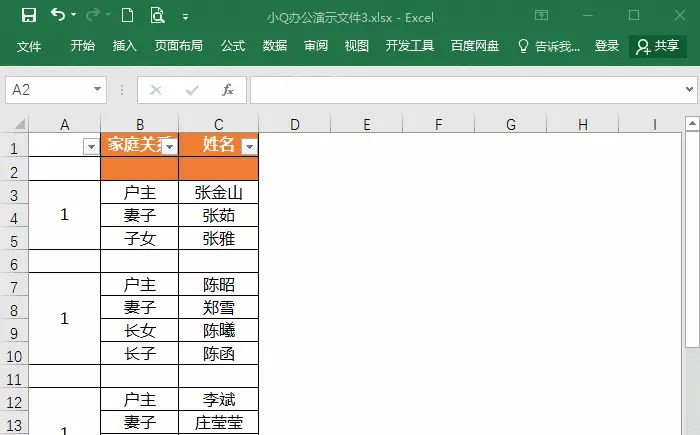Click cell containing 陈昭
Image resolution: width=700 pixels, height=435 pixels.
pos(219,284)
